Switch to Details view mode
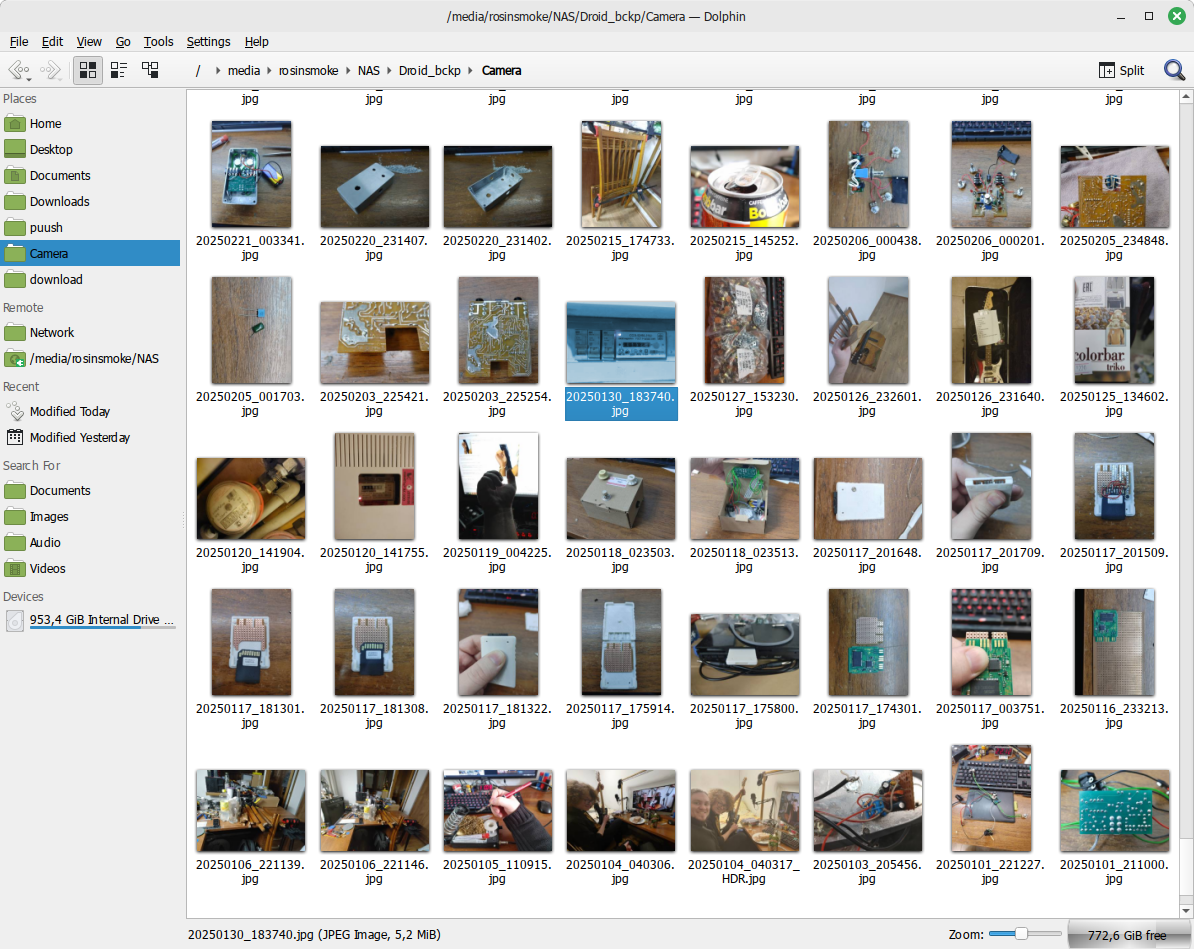This screenshot has height=949, width=1194. point(150,71)
